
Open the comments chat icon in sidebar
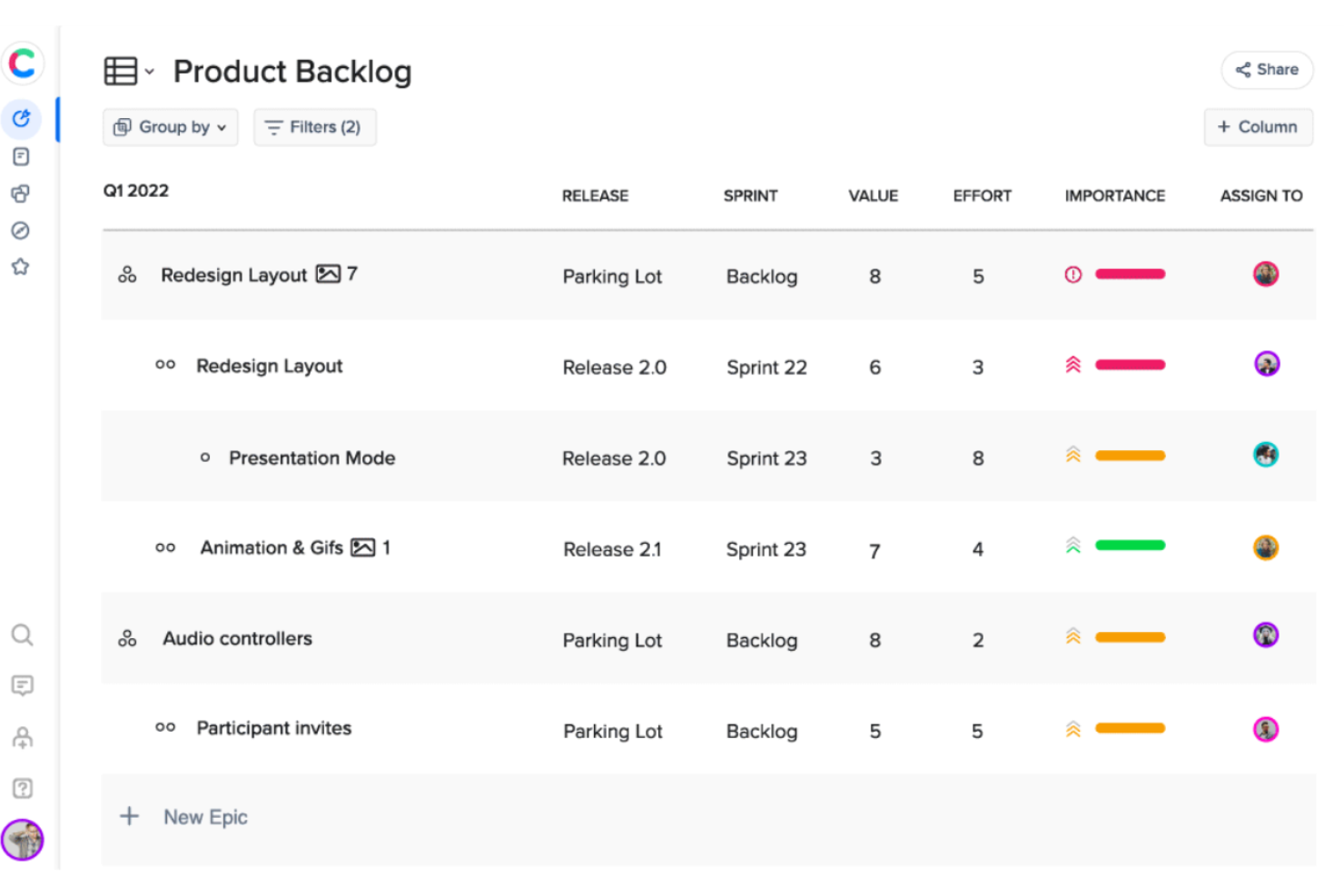(x=22, y=685)
